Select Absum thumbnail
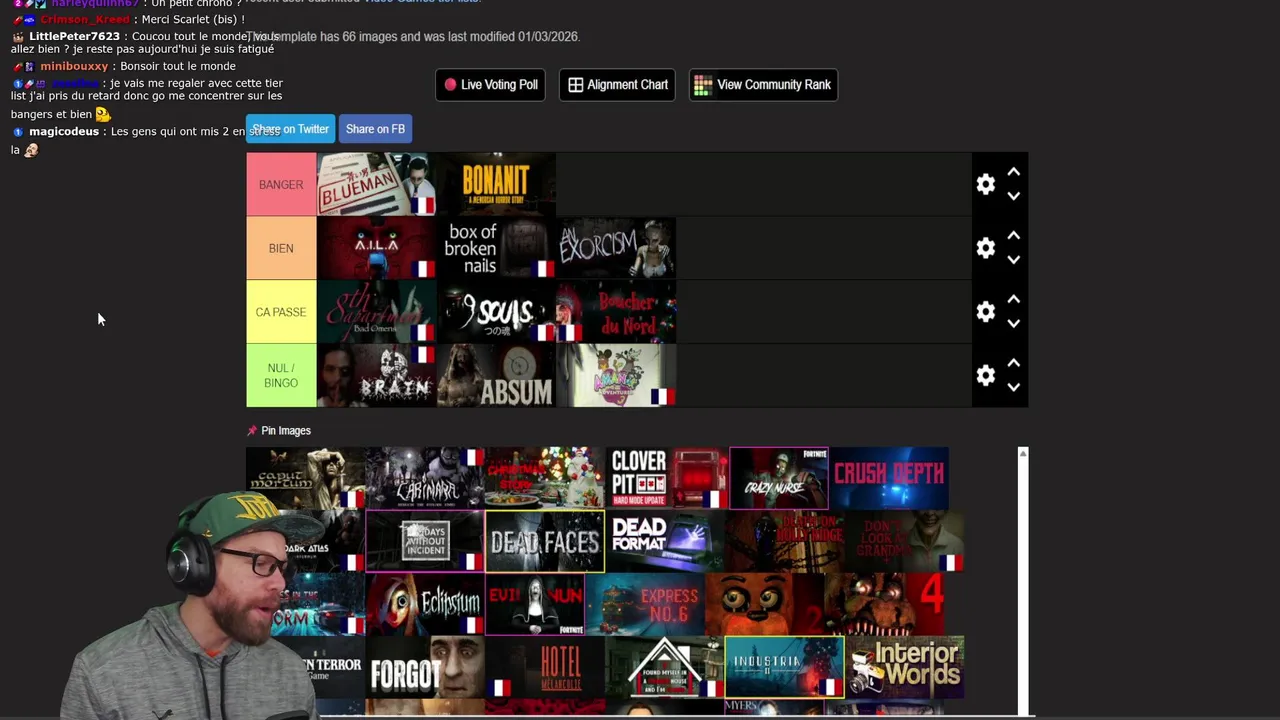This screenshot has height=720, width=1280. (x=496, y=376)
